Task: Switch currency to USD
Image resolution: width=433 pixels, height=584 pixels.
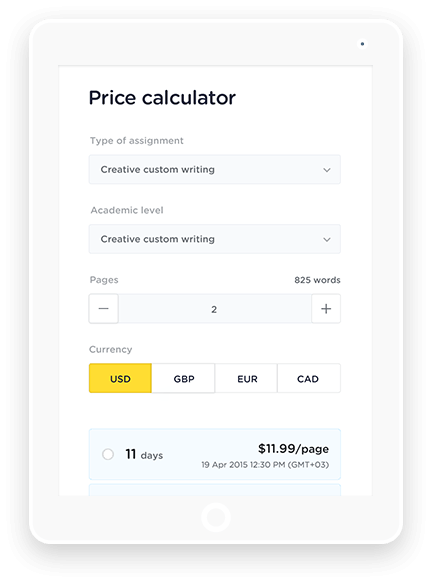Action: click(x=120, y=378)
